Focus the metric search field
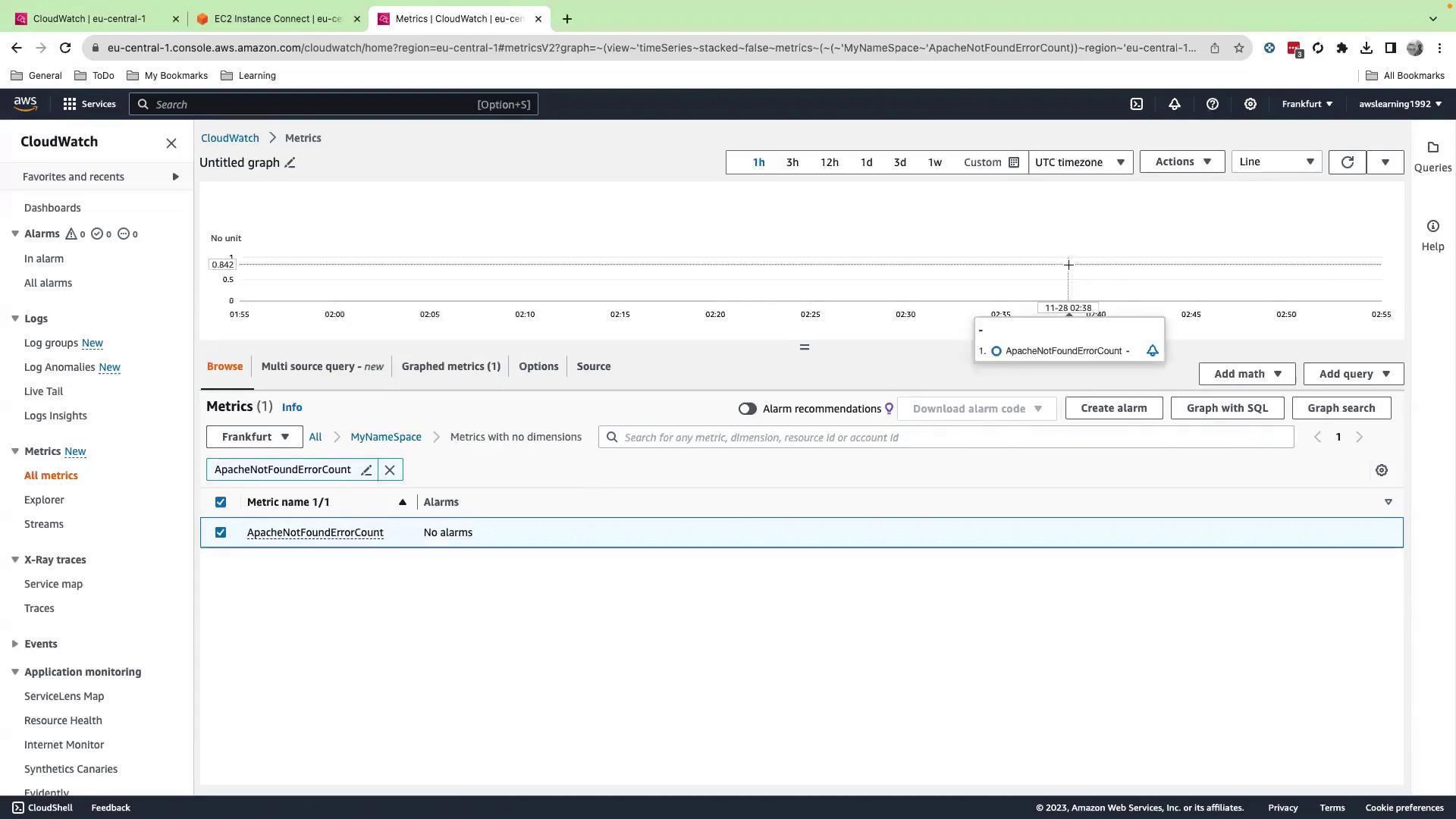Viewport: 1456px width, 819px height. point(946,437)
